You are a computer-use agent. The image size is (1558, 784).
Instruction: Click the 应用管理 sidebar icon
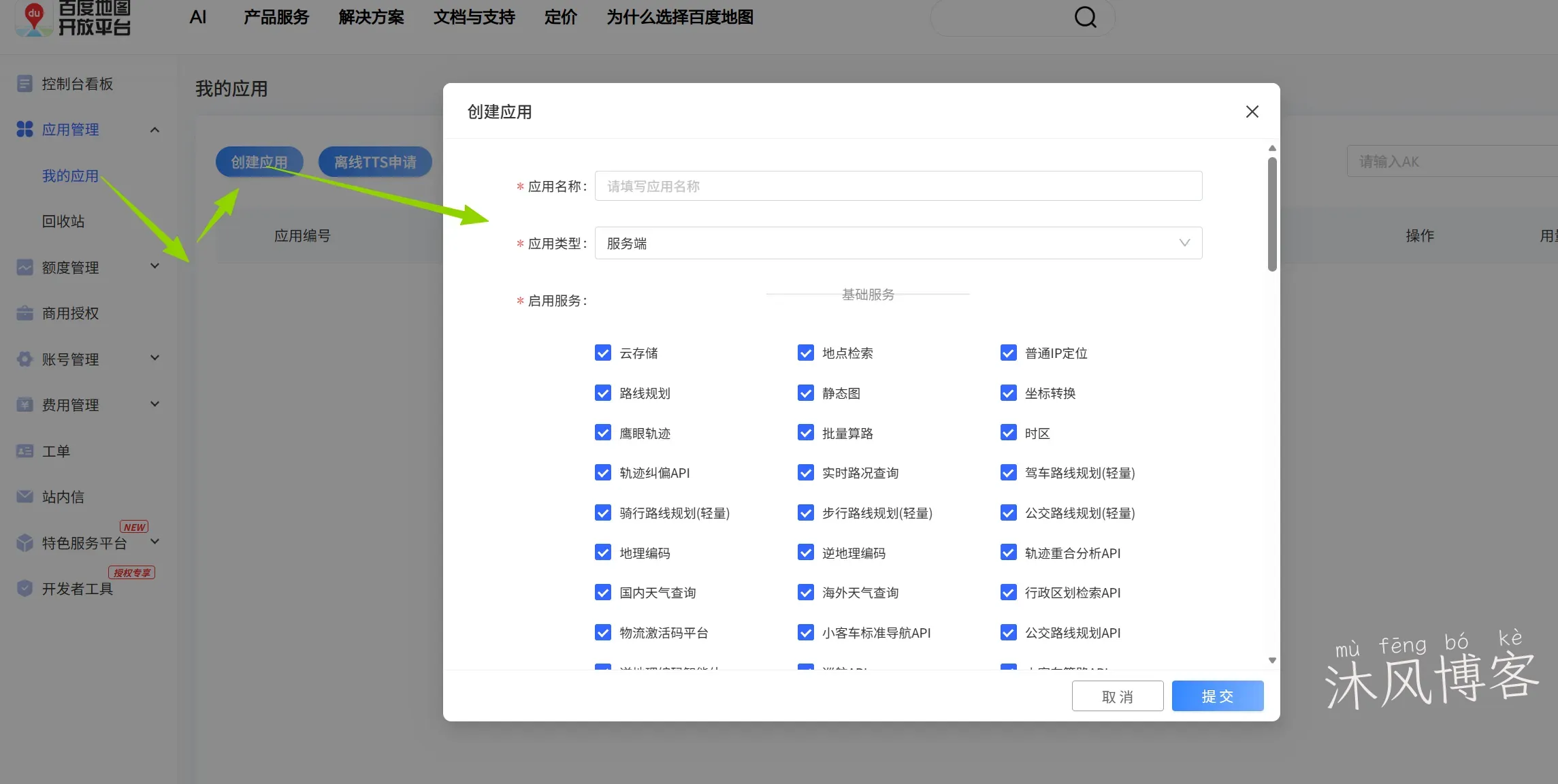pos(25,129)
